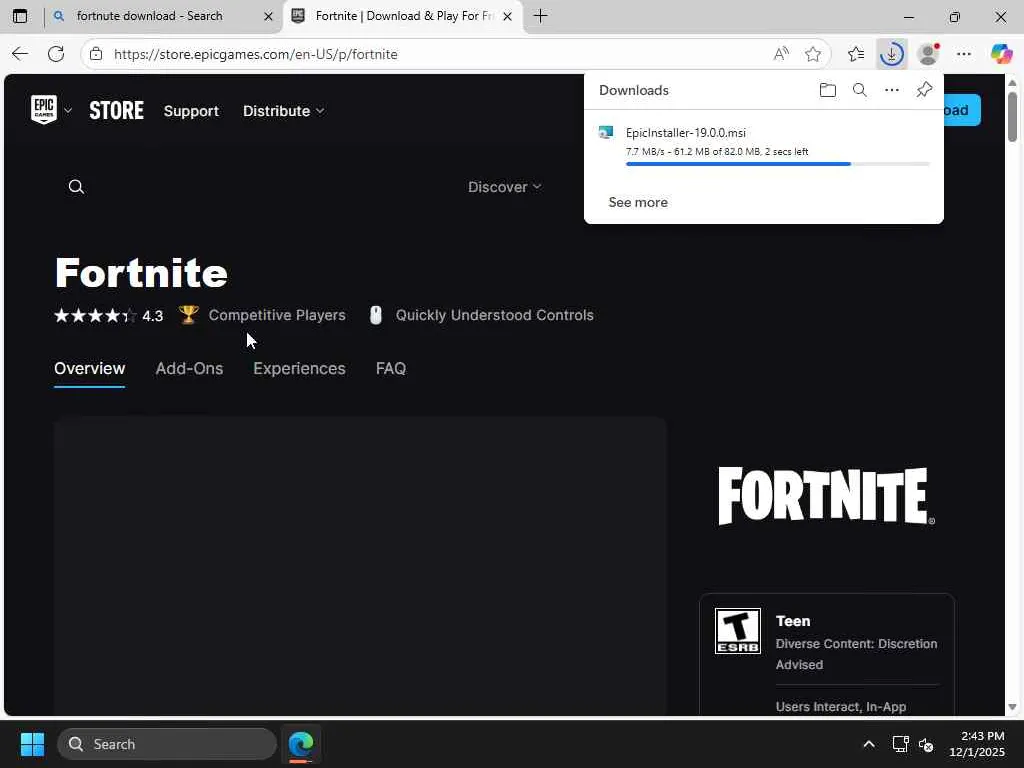Click the EpicInstaller file icon
This screenshot has height=768, width=1024.
606,133
